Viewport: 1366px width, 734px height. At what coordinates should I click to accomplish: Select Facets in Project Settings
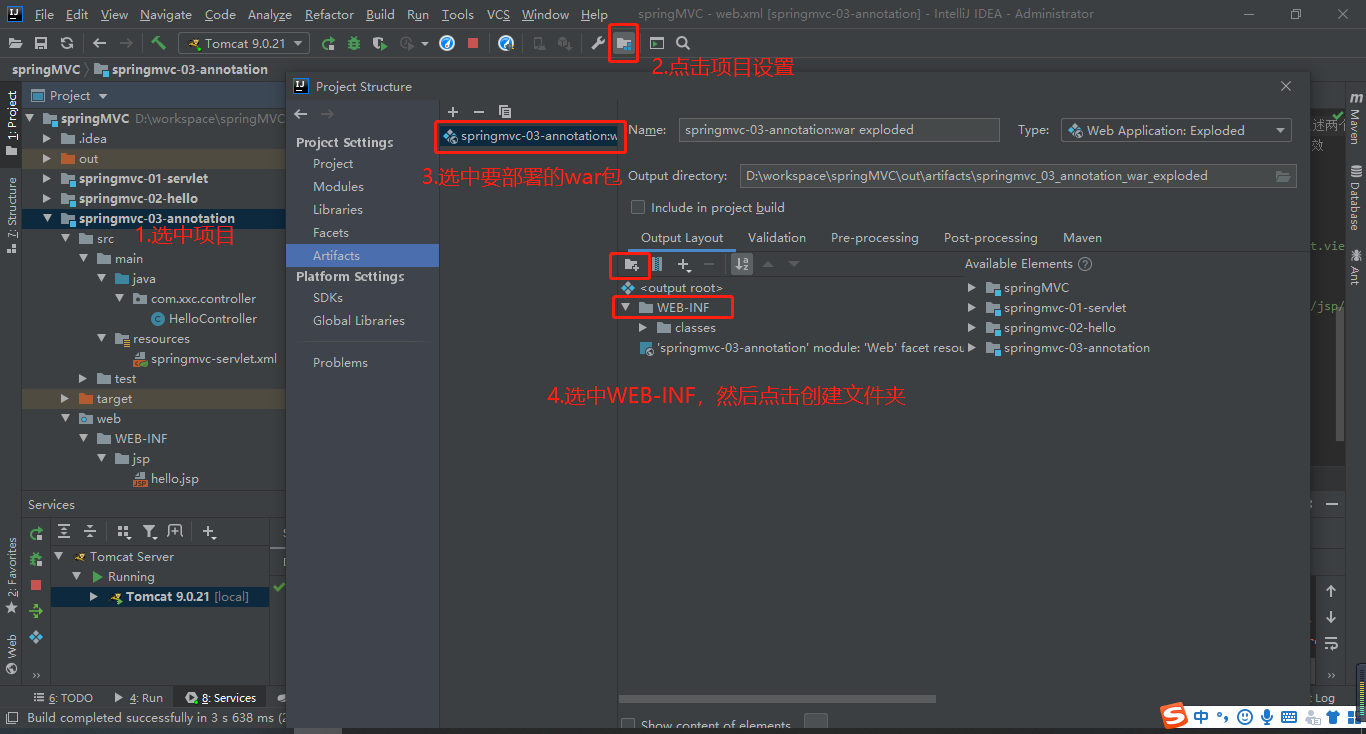click(330, 232)
